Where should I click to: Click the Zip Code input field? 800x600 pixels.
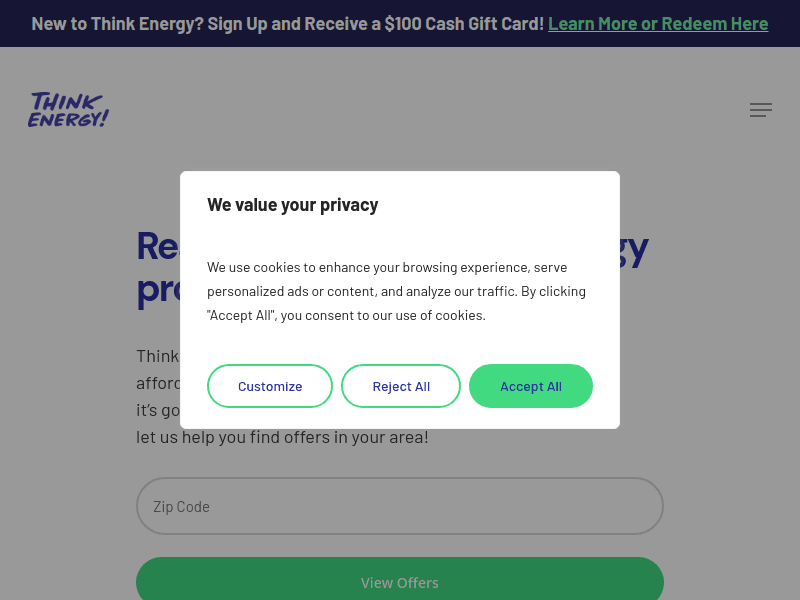coord(400,506)
